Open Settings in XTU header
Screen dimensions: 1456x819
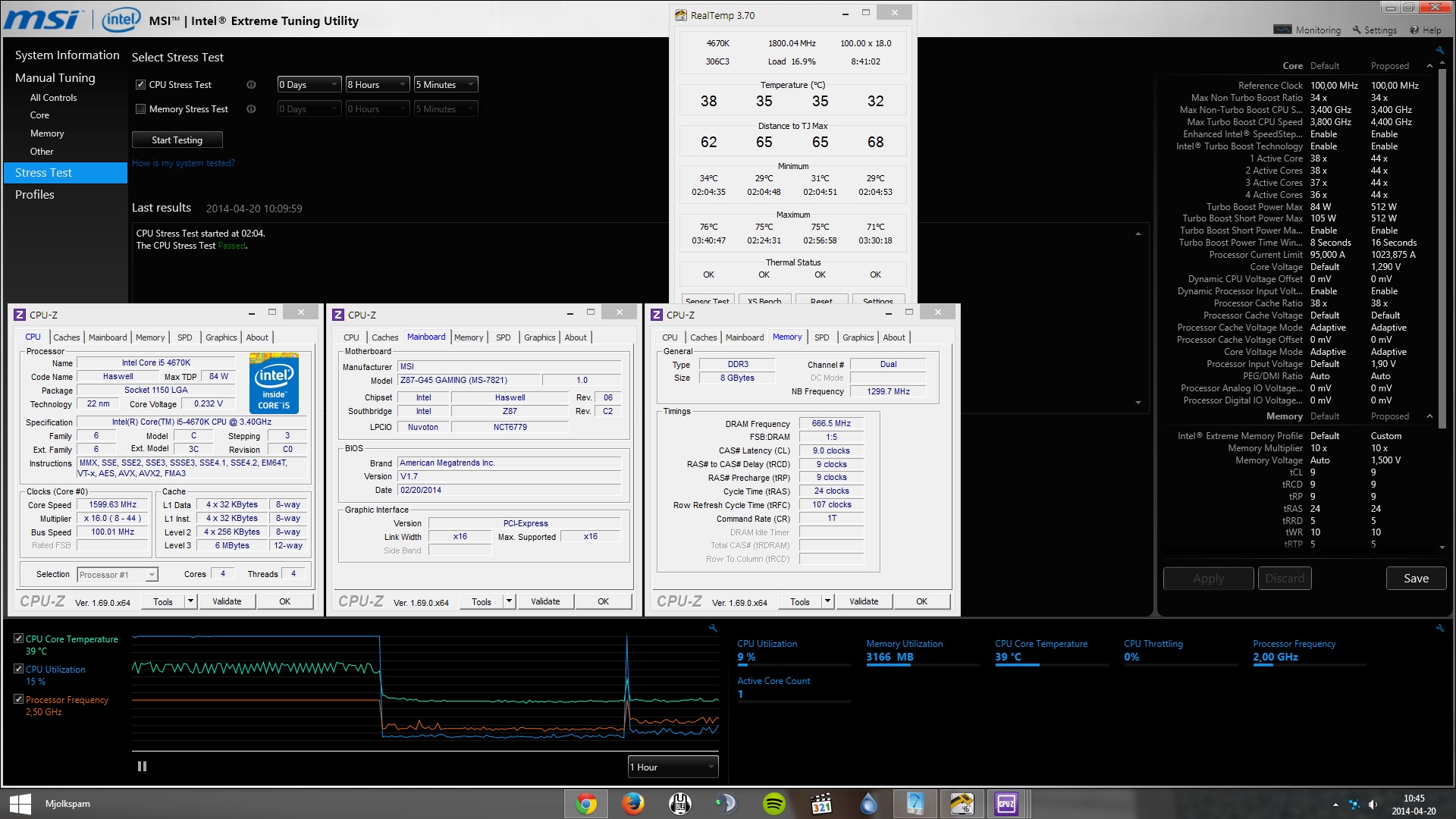pyautogui.click(x=1374, y=30)
